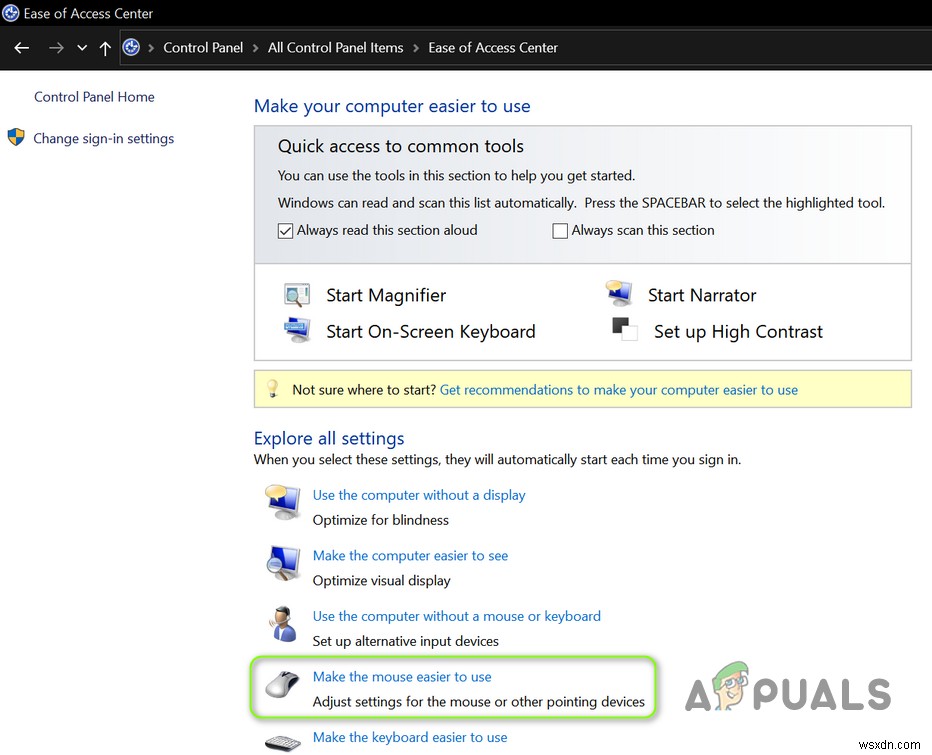
Task: Click Ease of Access icon in address bar
Action: pyautogui.click(x=131, y=47)
